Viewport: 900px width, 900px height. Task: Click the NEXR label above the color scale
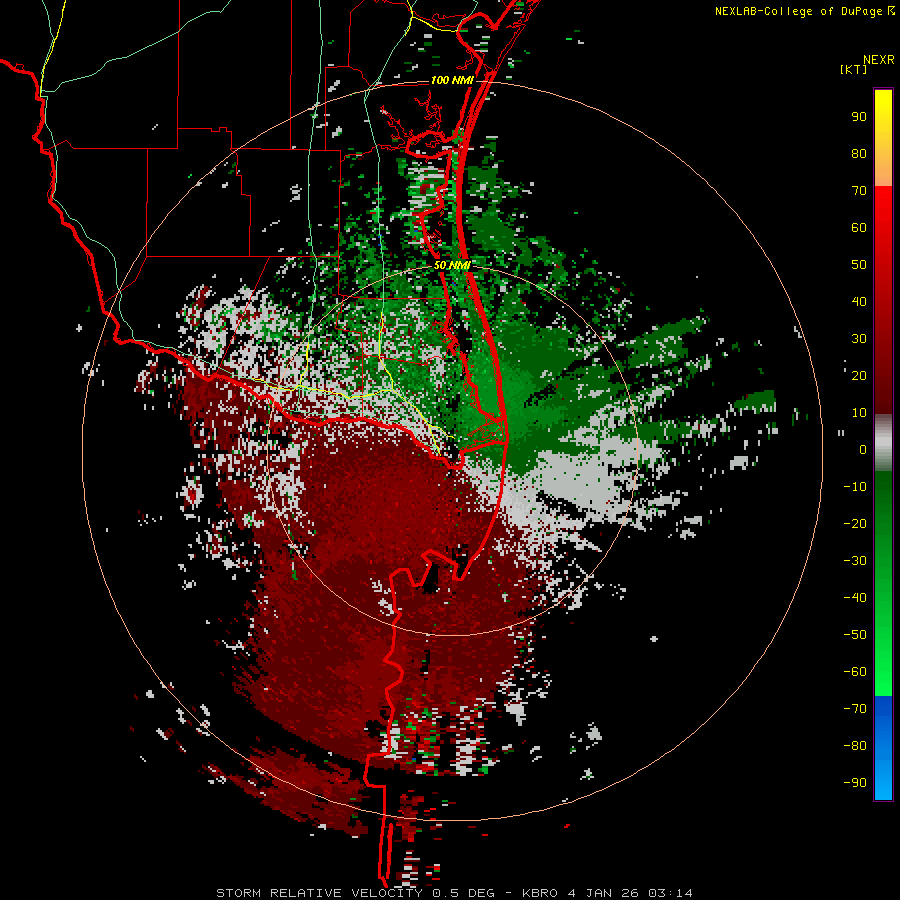pos(879,60)
